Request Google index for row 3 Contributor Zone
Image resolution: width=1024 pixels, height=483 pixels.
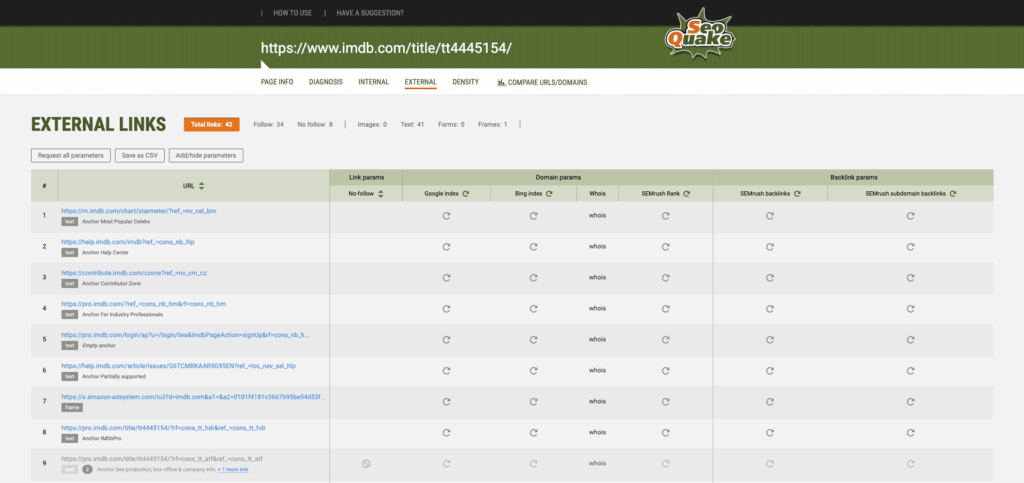coord(446,277)
